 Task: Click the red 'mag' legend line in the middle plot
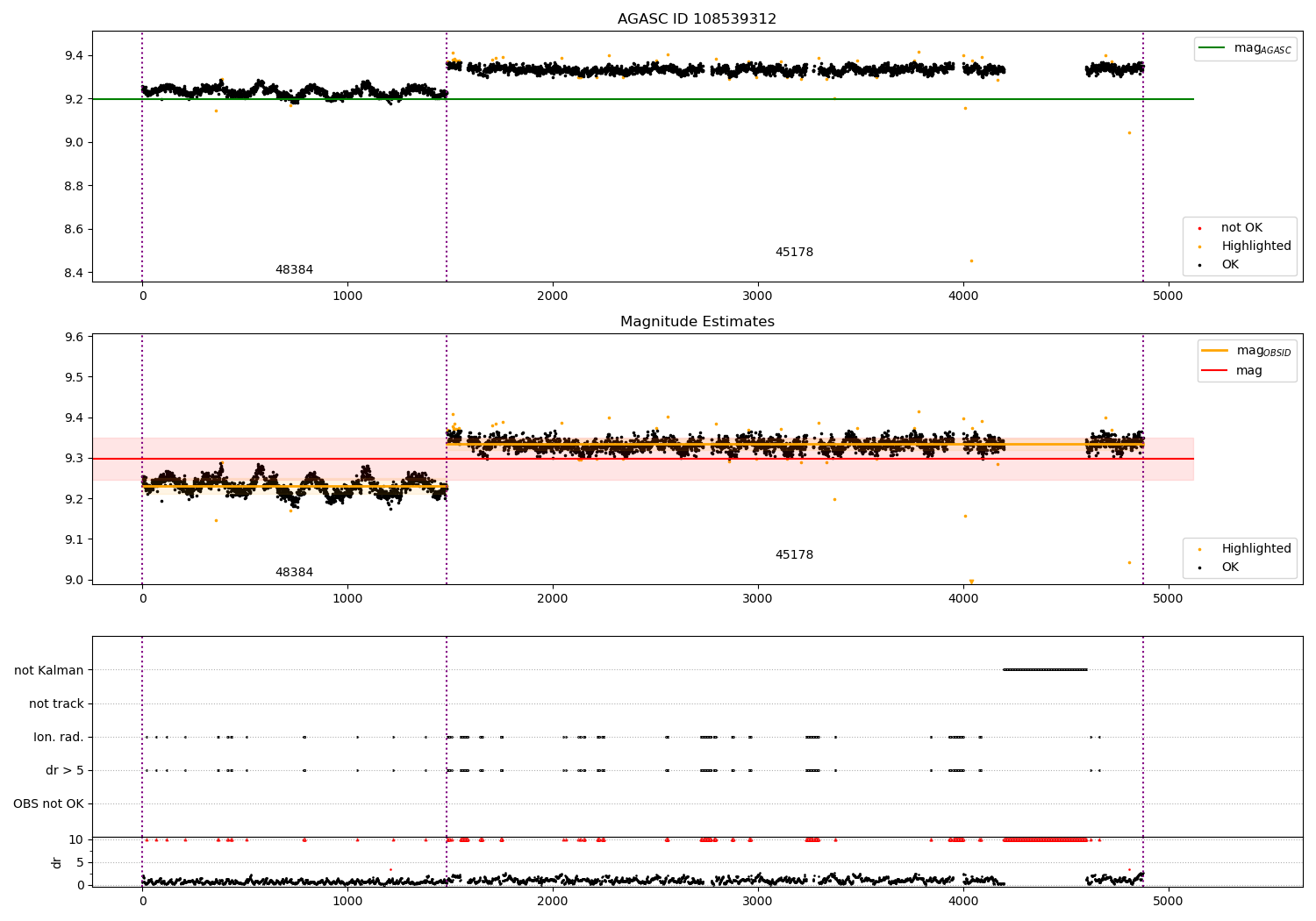tap(1215, 371)
